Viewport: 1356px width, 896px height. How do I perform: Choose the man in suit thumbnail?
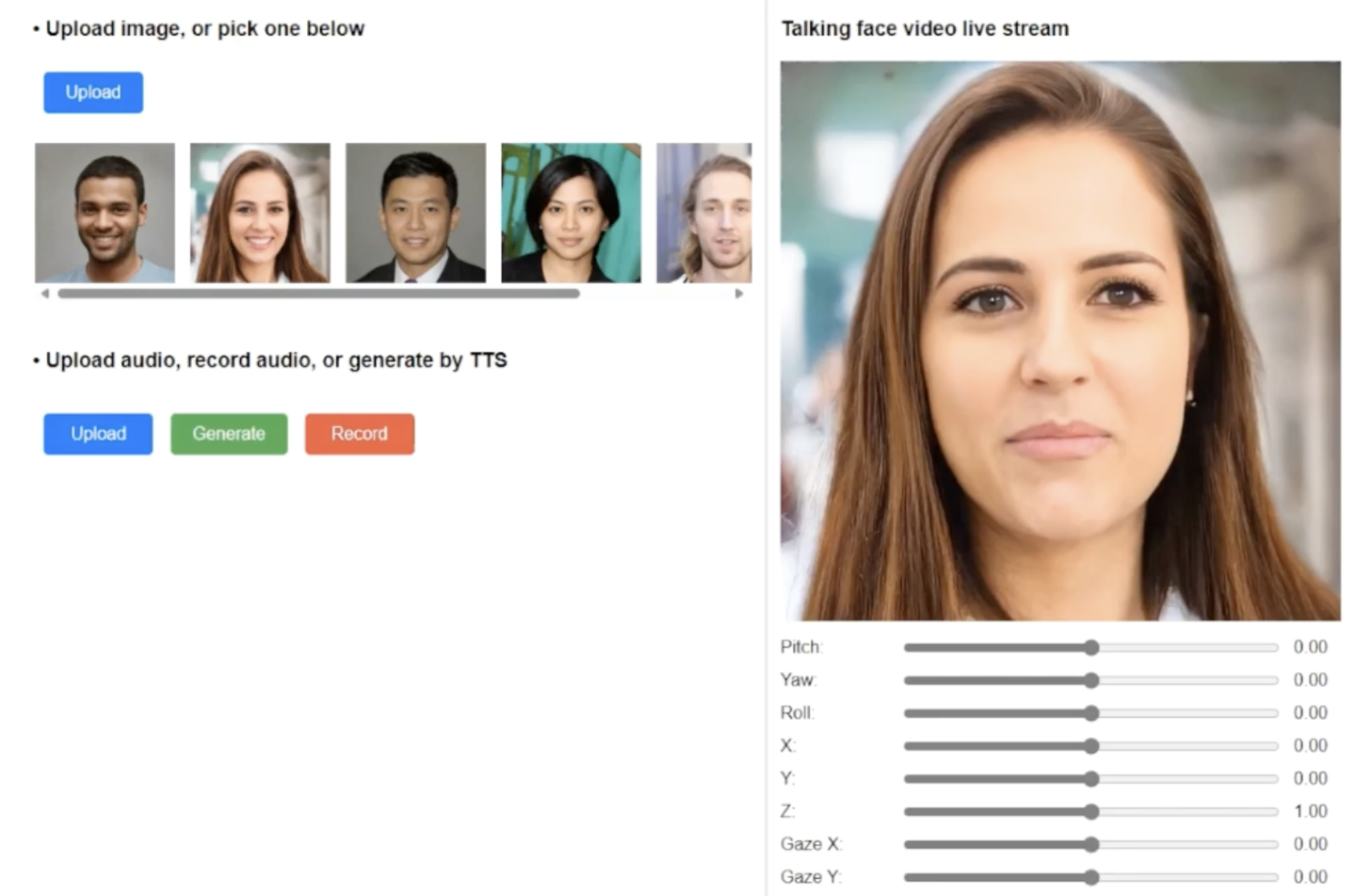[415, 213]
